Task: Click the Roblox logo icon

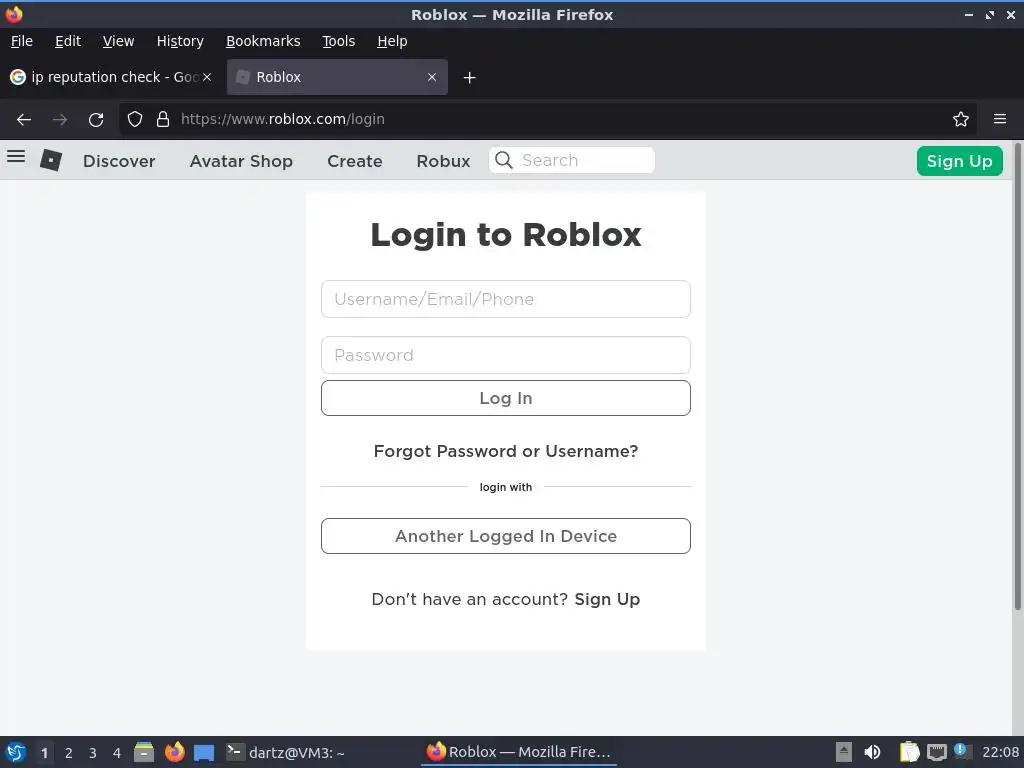Action: (51, 160)
